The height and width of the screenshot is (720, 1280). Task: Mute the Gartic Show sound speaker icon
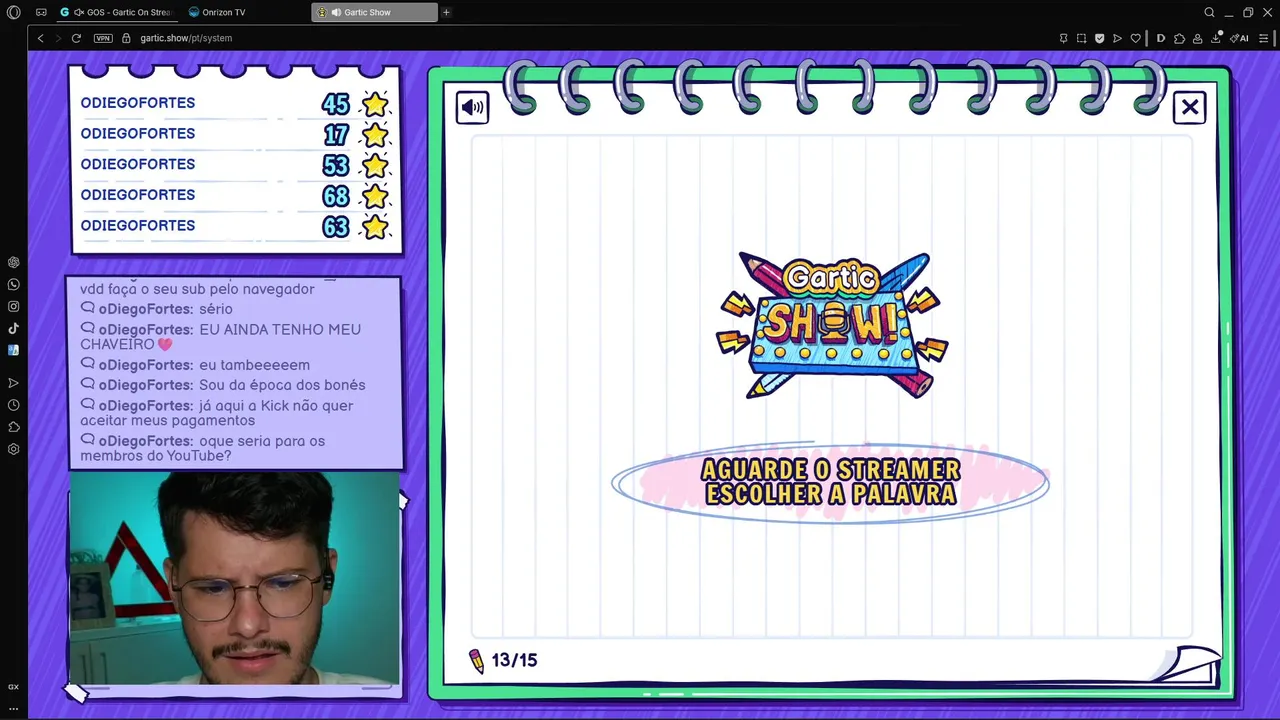(x=473, y=107)
